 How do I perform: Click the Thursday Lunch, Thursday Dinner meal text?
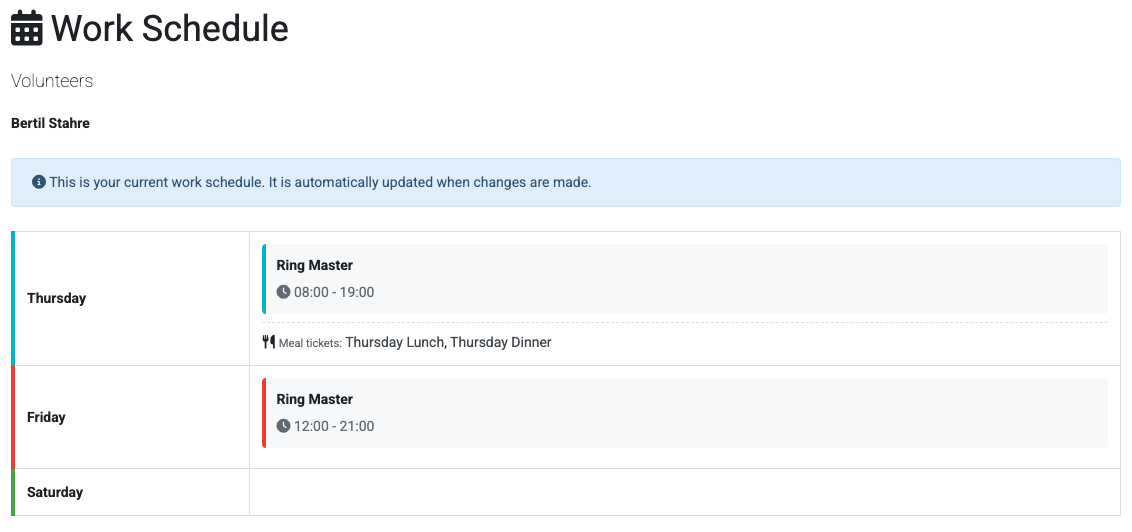(448, 342)
